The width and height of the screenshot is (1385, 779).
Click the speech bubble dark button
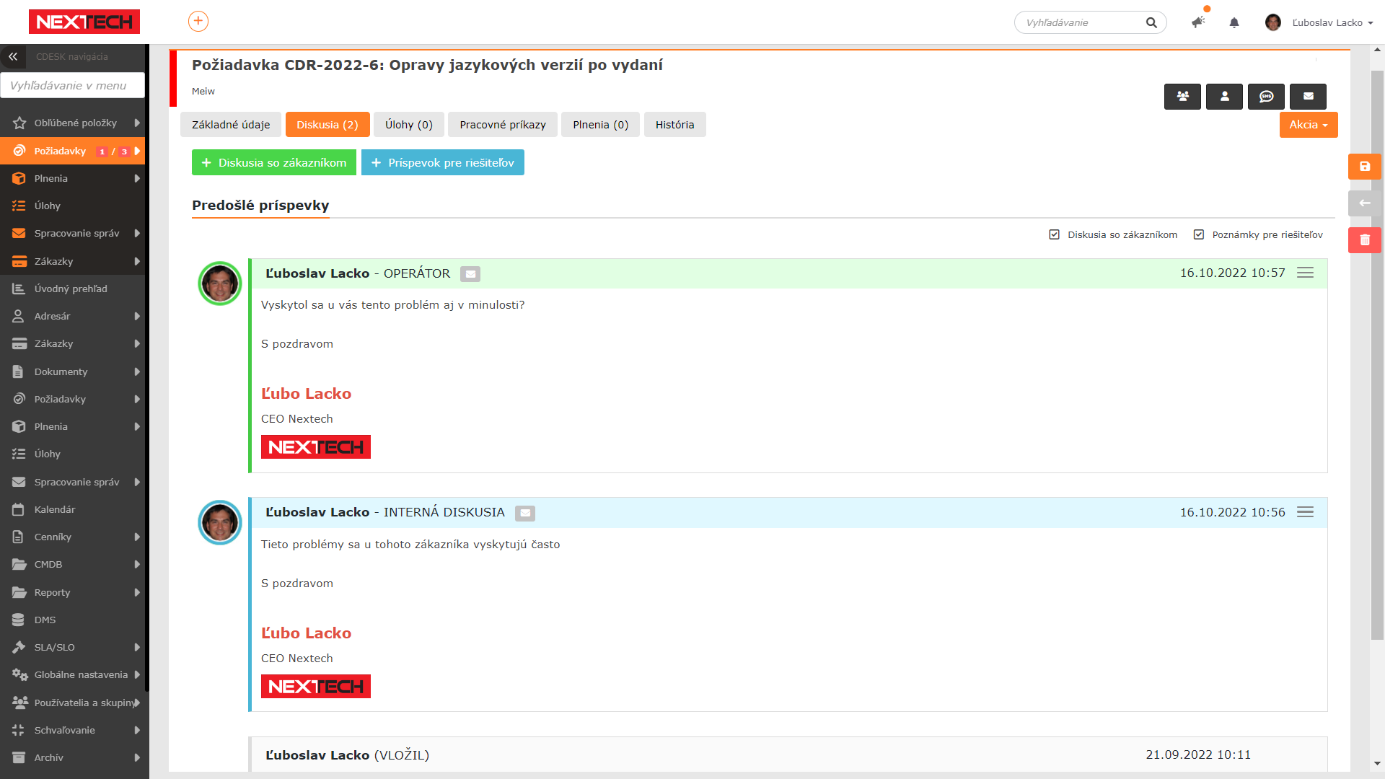point(1266,96)
